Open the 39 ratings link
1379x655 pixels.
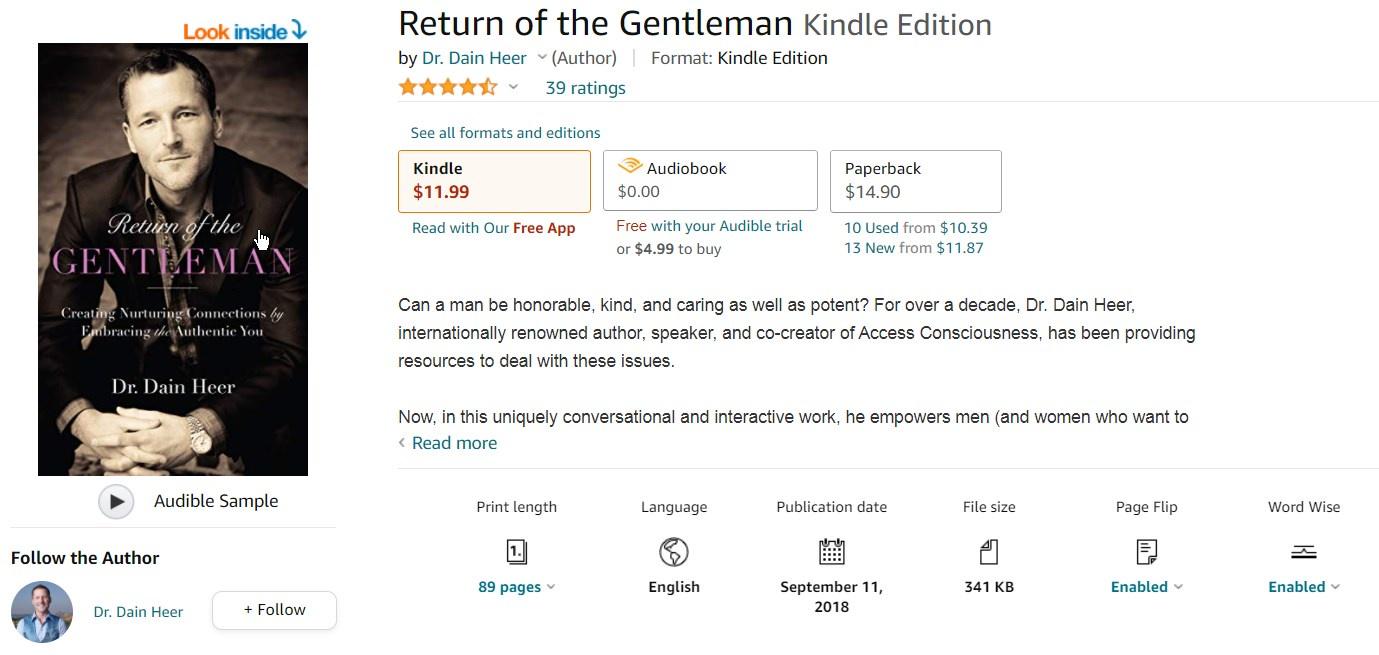585,88
